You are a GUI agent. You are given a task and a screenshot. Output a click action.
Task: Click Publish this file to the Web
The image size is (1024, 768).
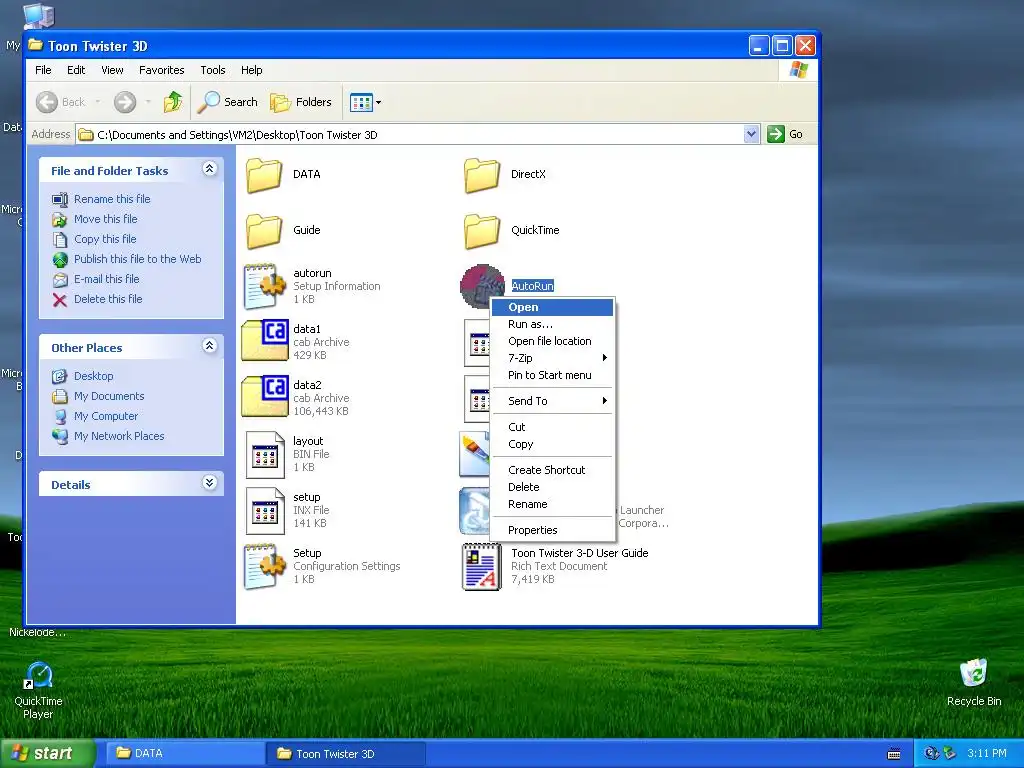point(137,259)
